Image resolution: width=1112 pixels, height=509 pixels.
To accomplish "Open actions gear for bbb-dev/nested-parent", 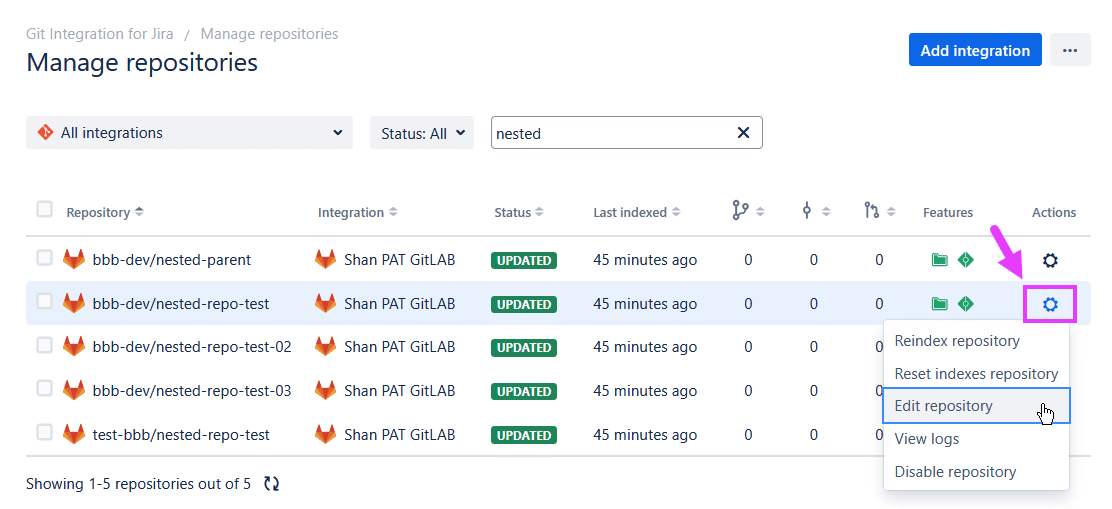I will point(1049,260).
